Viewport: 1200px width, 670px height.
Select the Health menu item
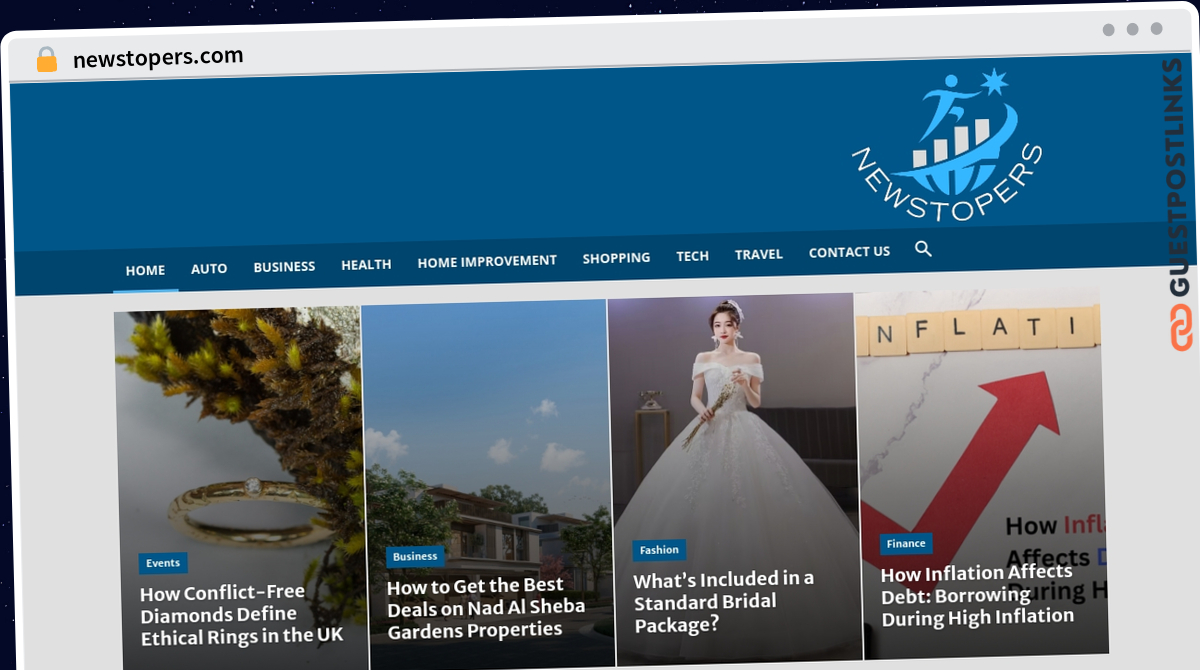point(366,265)
